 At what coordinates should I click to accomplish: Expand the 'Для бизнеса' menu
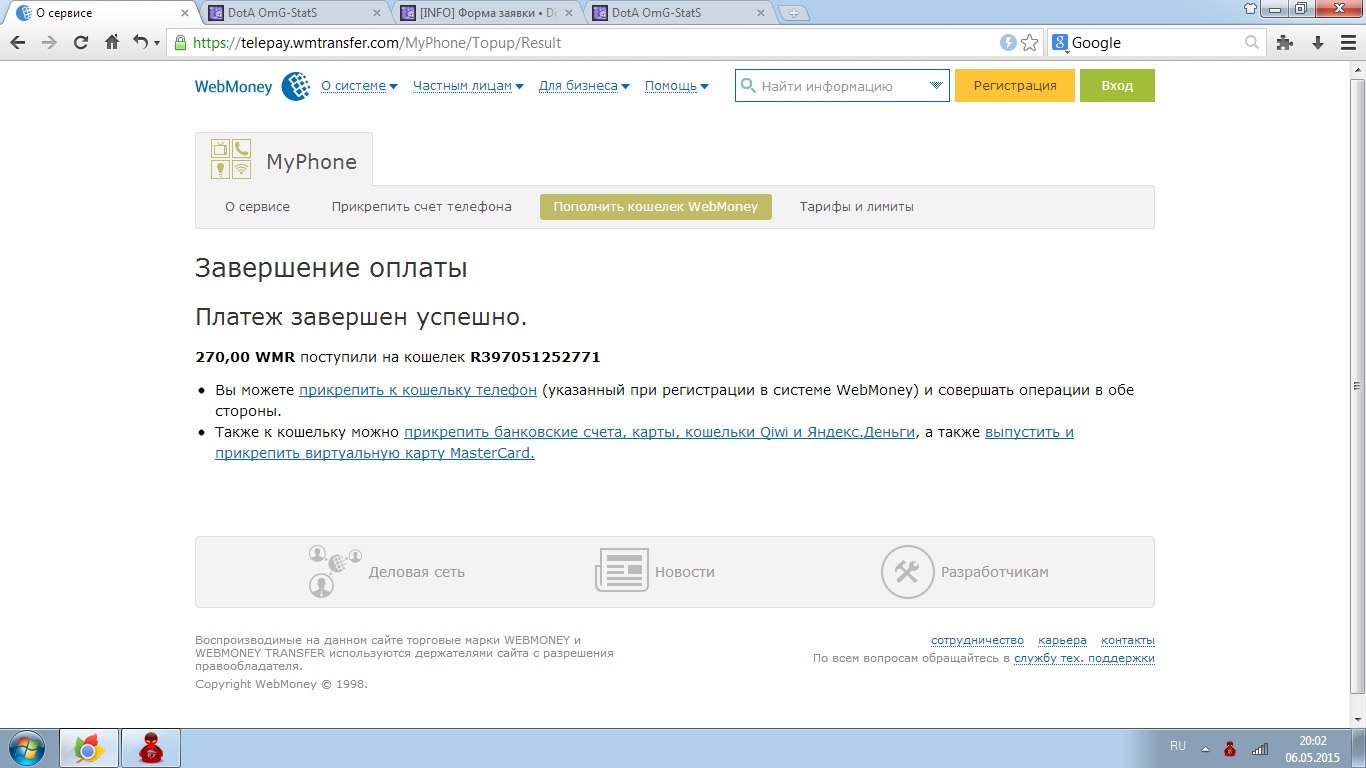point(584,86)
